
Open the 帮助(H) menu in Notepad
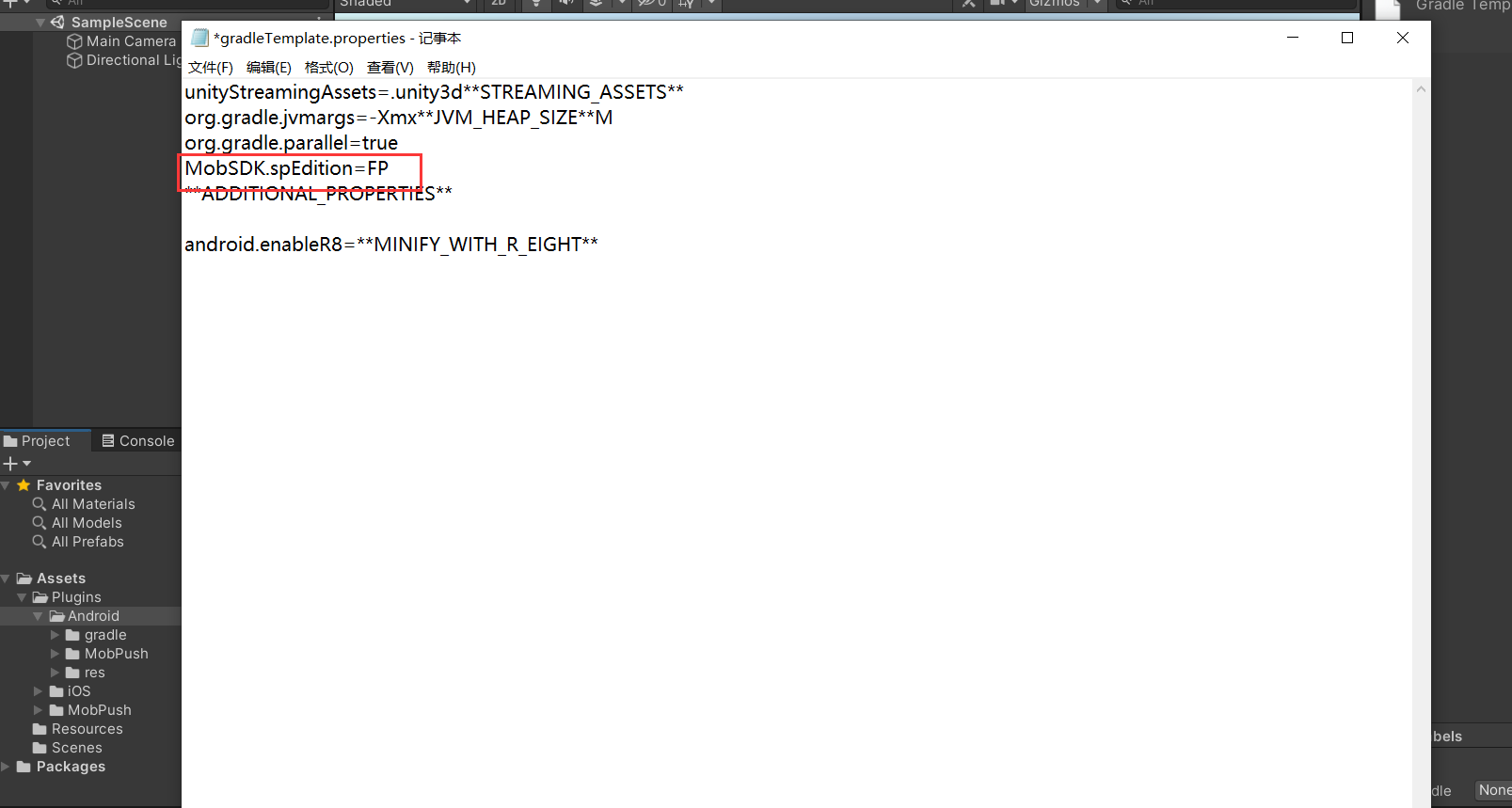pyautogui.click(x=452, y=68)
